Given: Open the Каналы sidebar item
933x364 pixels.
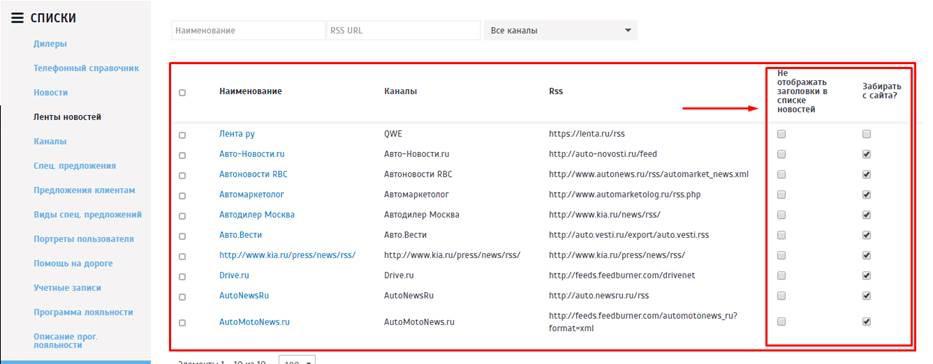Looking at the screenshot, I should click(50, 141).
